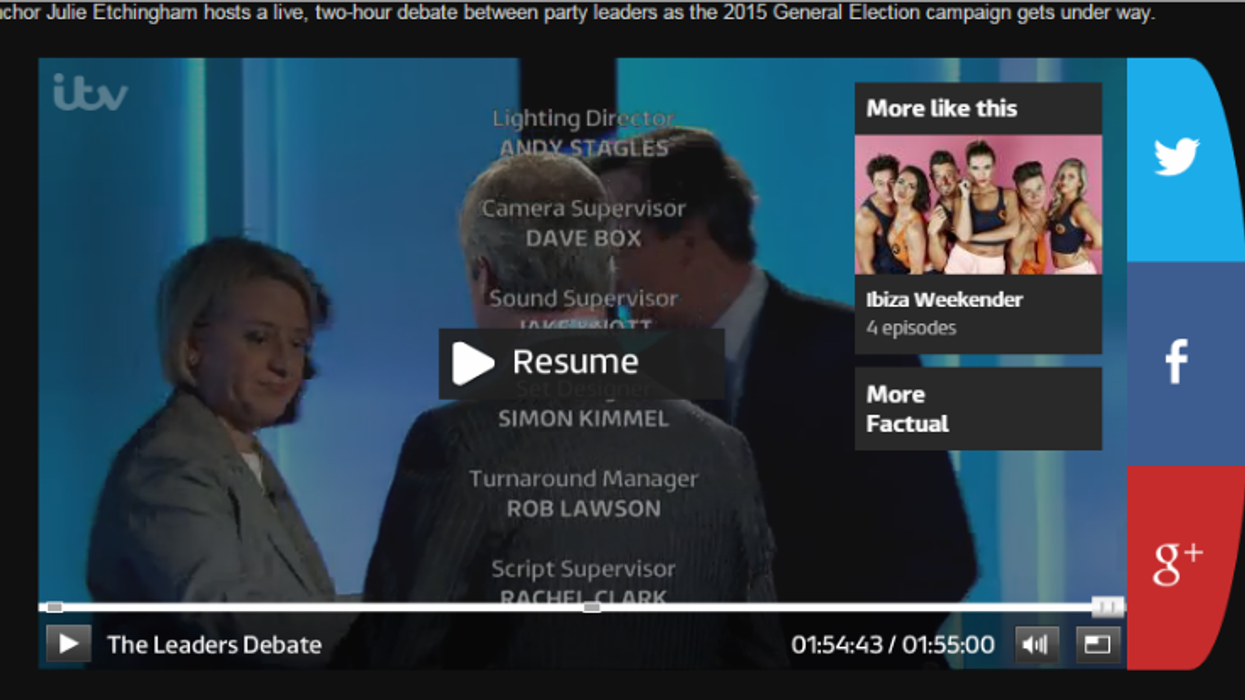The height and width of the screenshot is (700, 1245).
Task: Open the More Factual panel
Action: (x=977, y=408)
